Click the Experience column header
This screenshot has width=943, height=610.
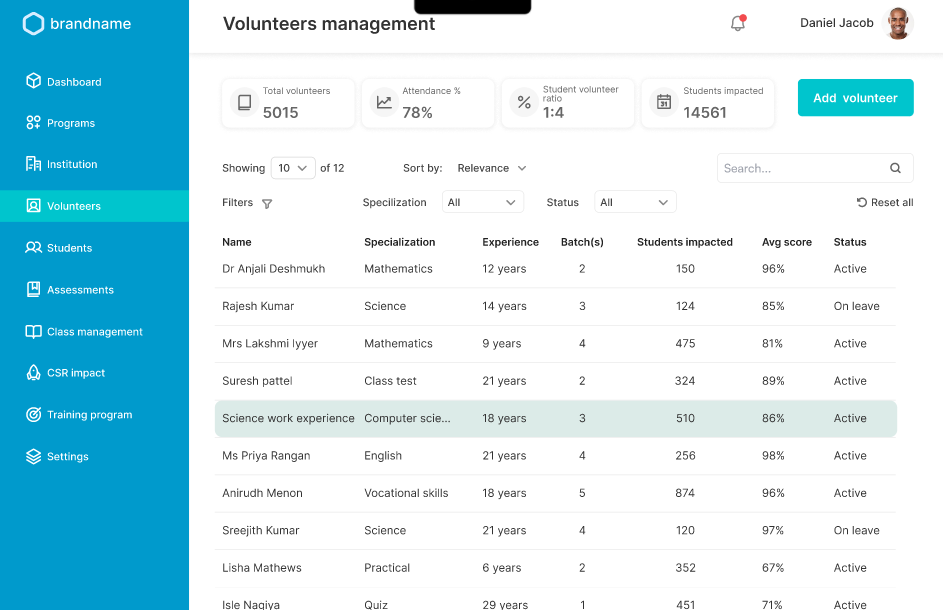coord(510,242)
